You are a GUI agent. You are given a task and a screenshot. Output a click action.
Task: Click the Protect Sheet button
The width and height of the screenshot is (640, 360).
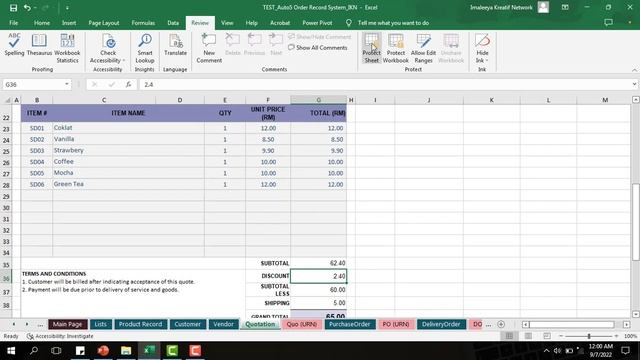tap(371, 48)
